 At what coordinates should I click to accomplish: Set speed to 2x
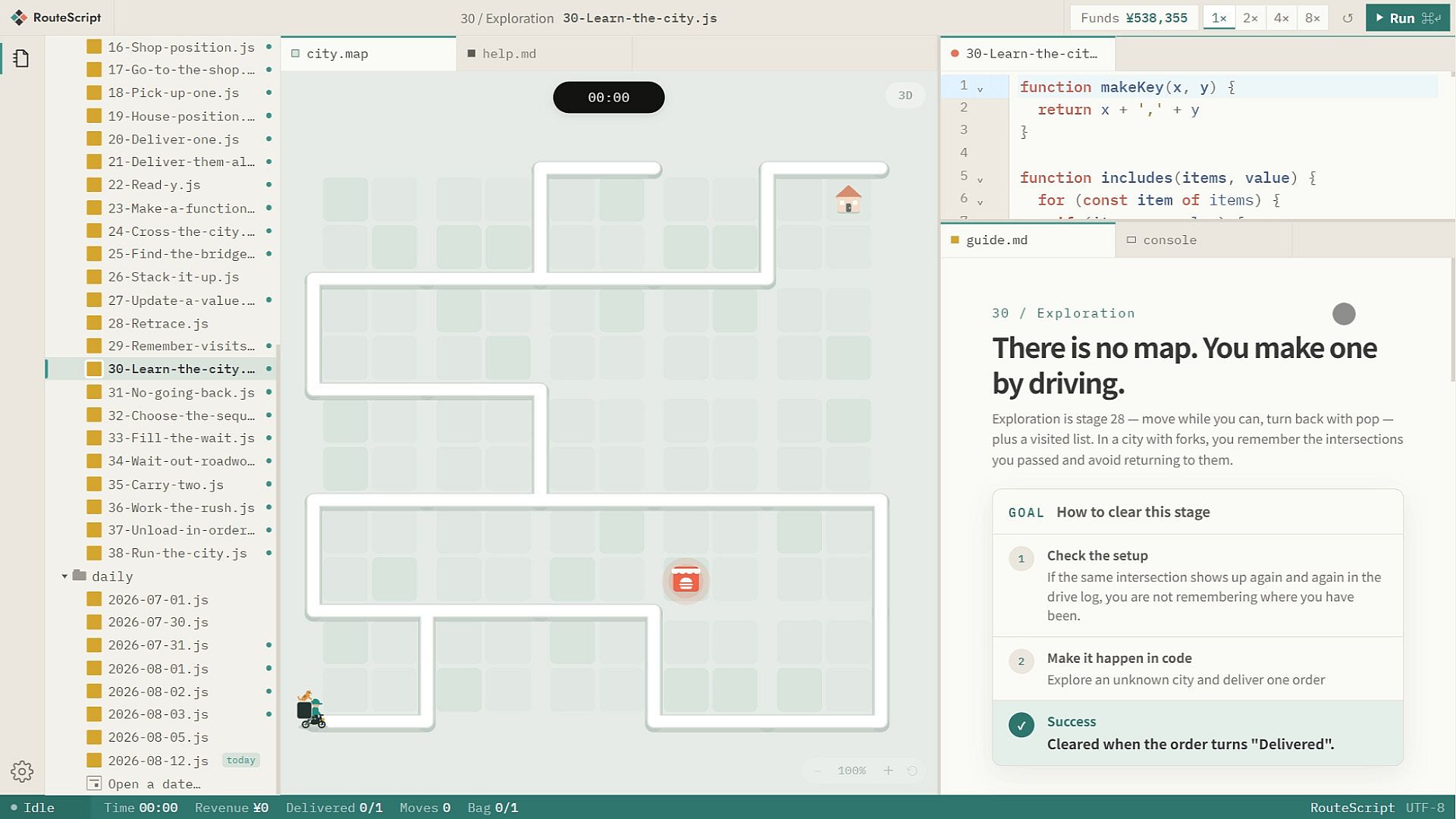coord(1250,17)
